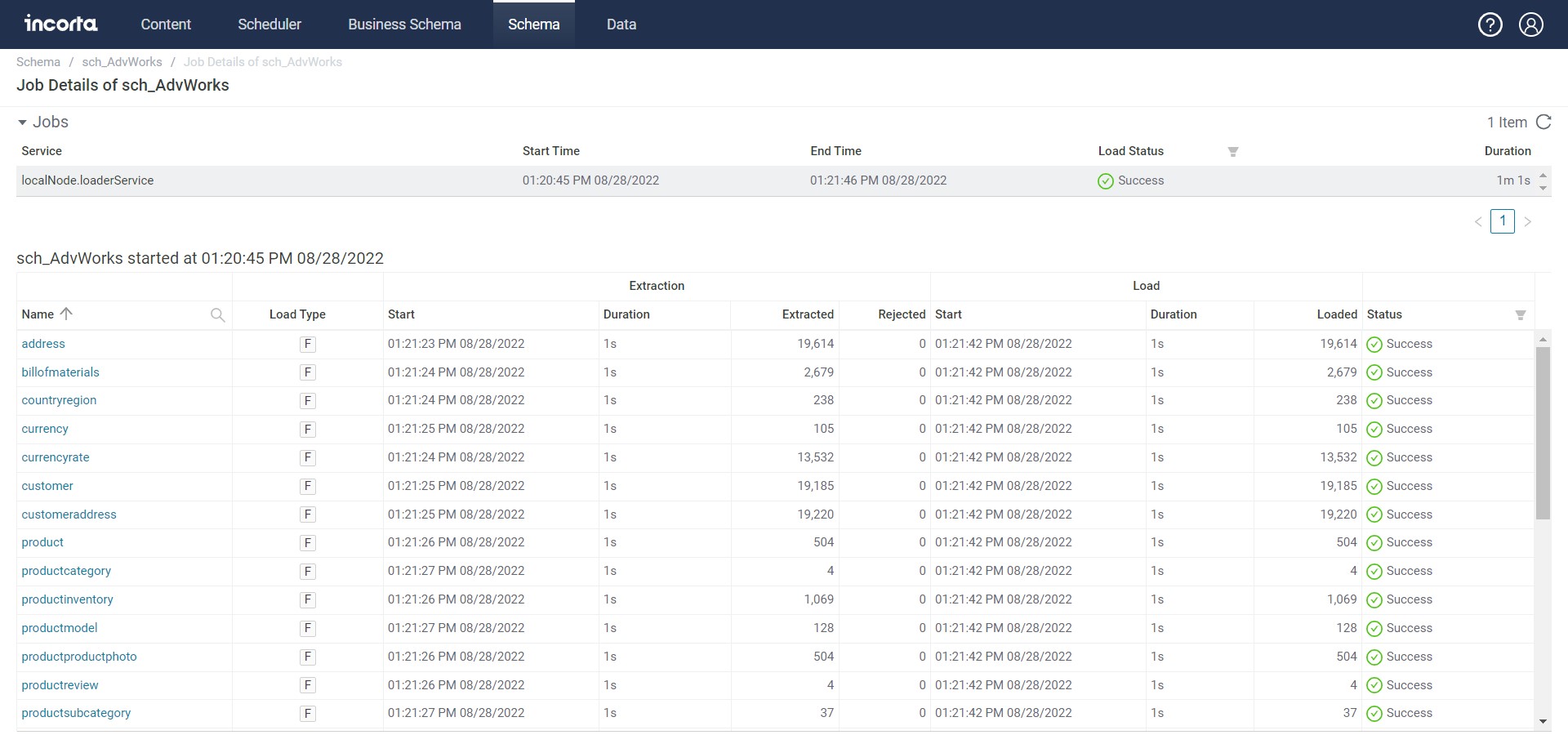The height and width of the screenshot is (735, 1568).
Task: Click the Name column sort arrow
Action: (65, 314)
